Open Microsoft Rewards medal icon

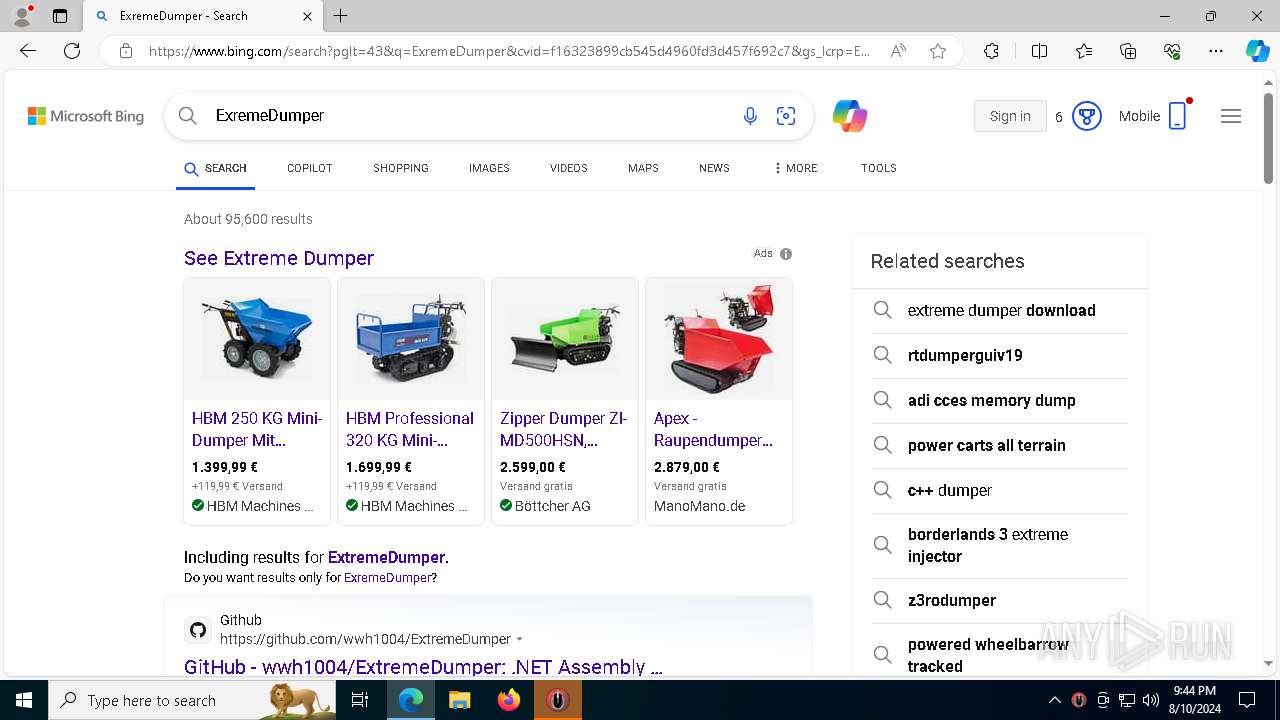click(x=1087, y=116)
